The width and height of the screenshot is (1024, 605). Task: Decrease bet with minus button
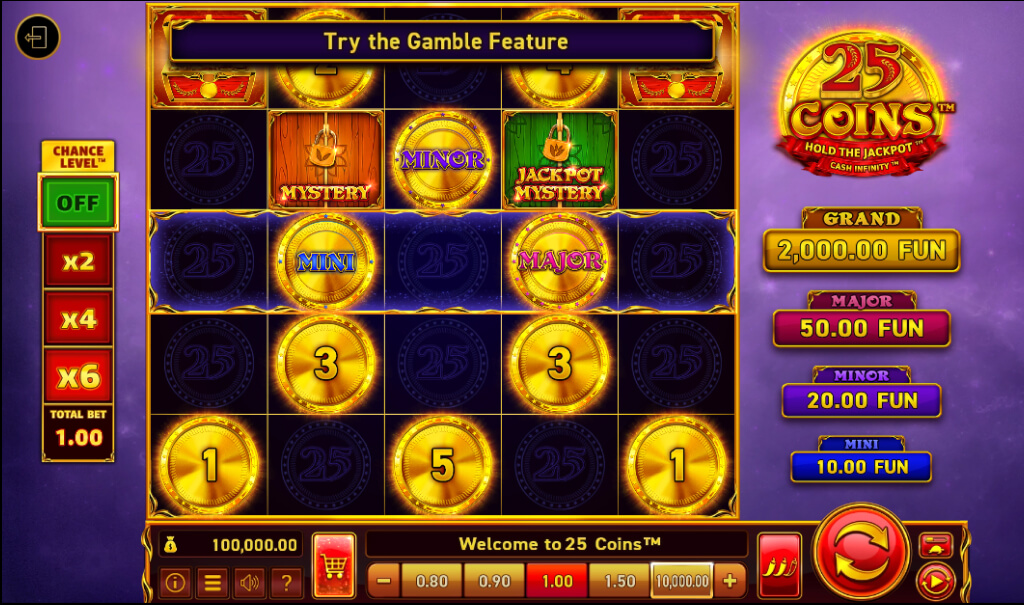pos(384,581)
